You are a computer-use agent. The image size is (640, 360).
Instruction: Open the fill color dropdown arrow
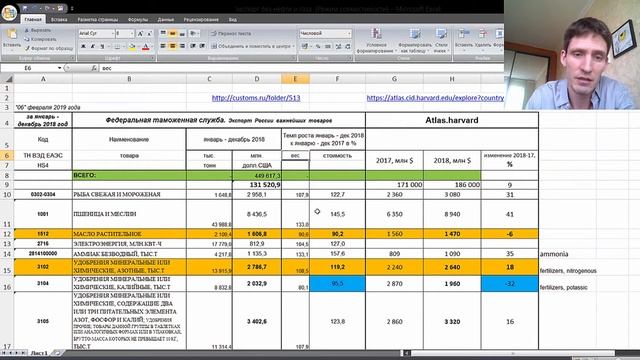click(138, 47)
